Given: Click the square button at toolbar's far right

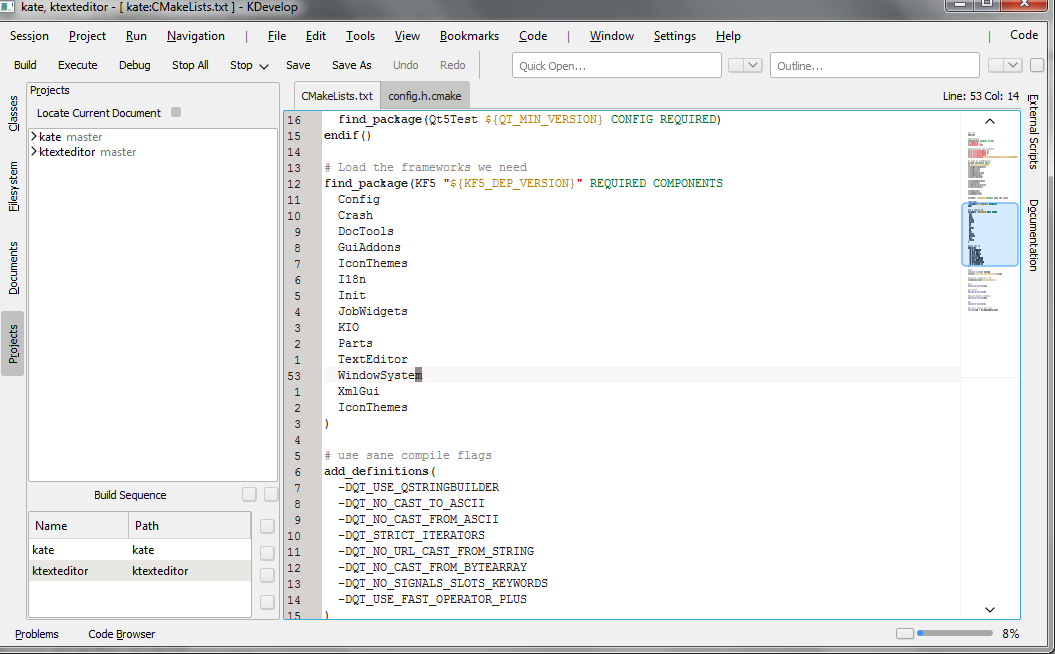Looking at the screenshot, I should pyautogui.click(x=1037, y=65).
